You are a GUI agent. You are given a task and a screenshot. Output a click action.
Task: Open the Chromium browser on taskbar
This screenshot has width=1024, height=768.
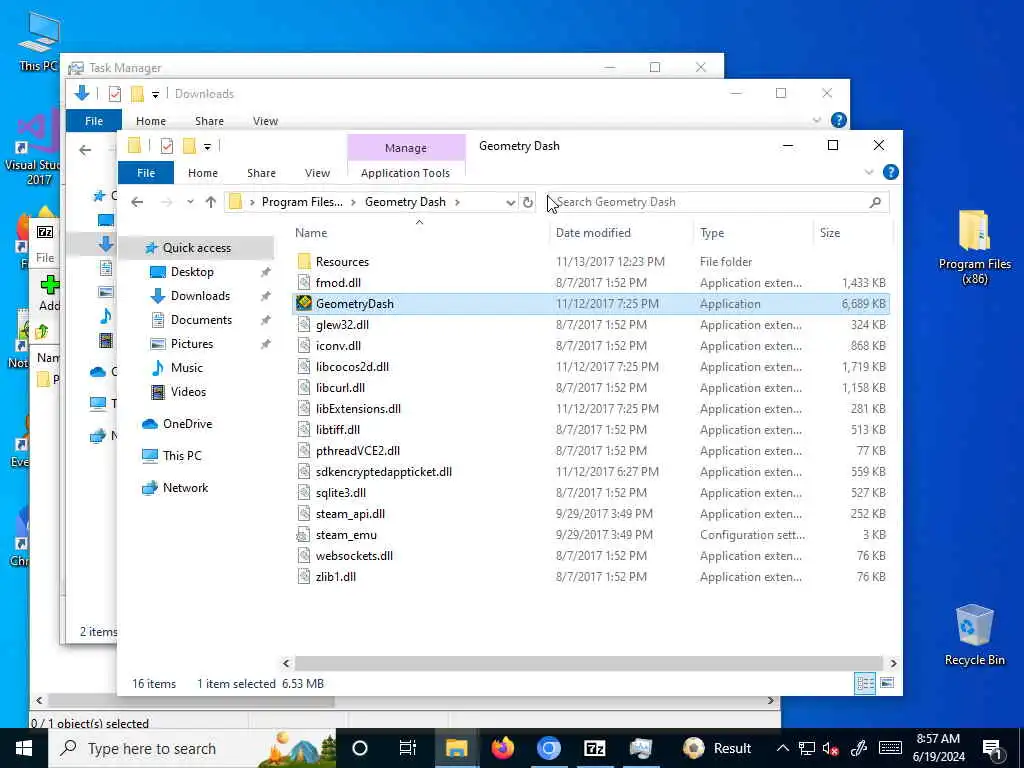coord(549,748)
